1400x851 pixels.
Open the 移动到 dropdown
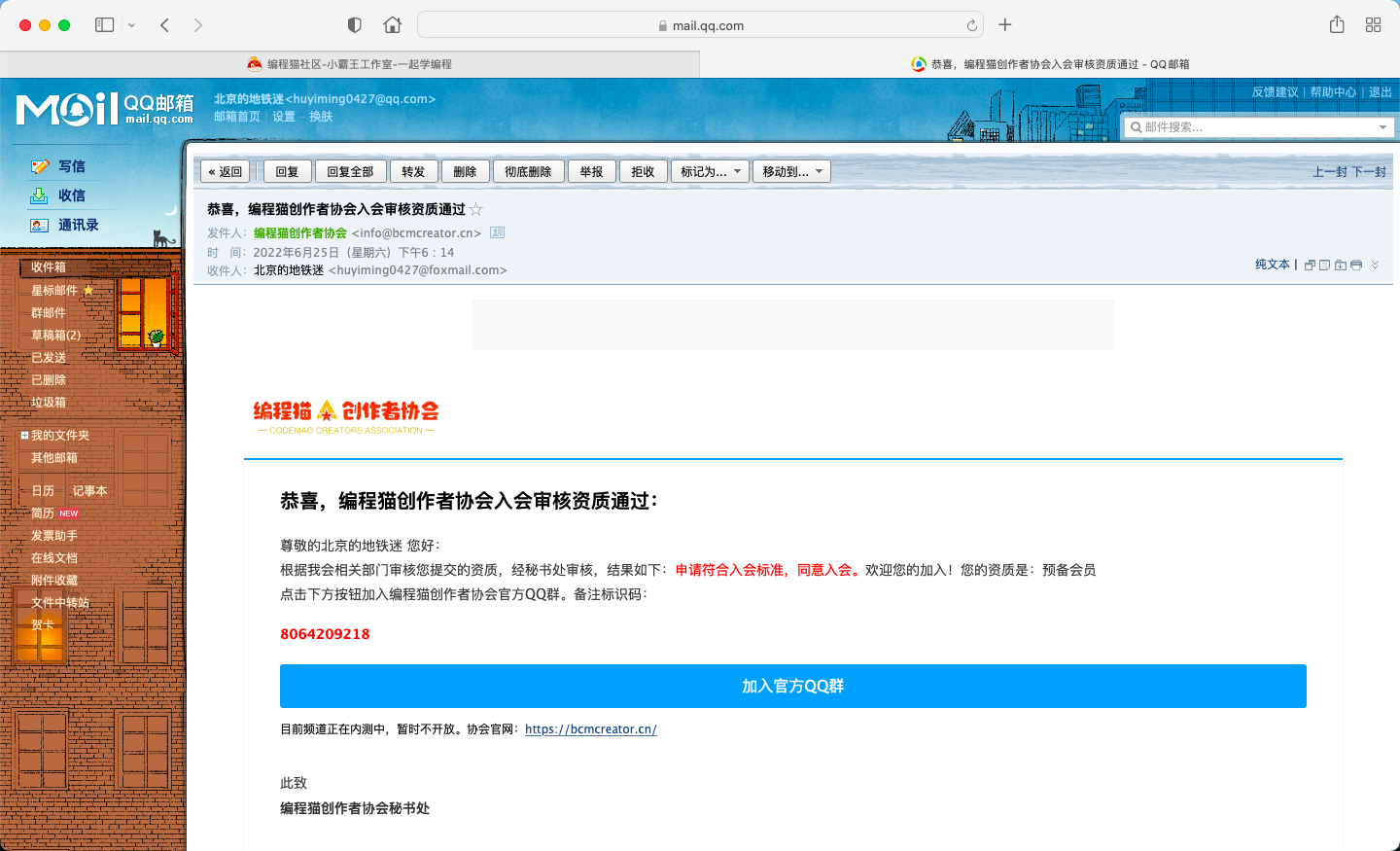(792, 172)
